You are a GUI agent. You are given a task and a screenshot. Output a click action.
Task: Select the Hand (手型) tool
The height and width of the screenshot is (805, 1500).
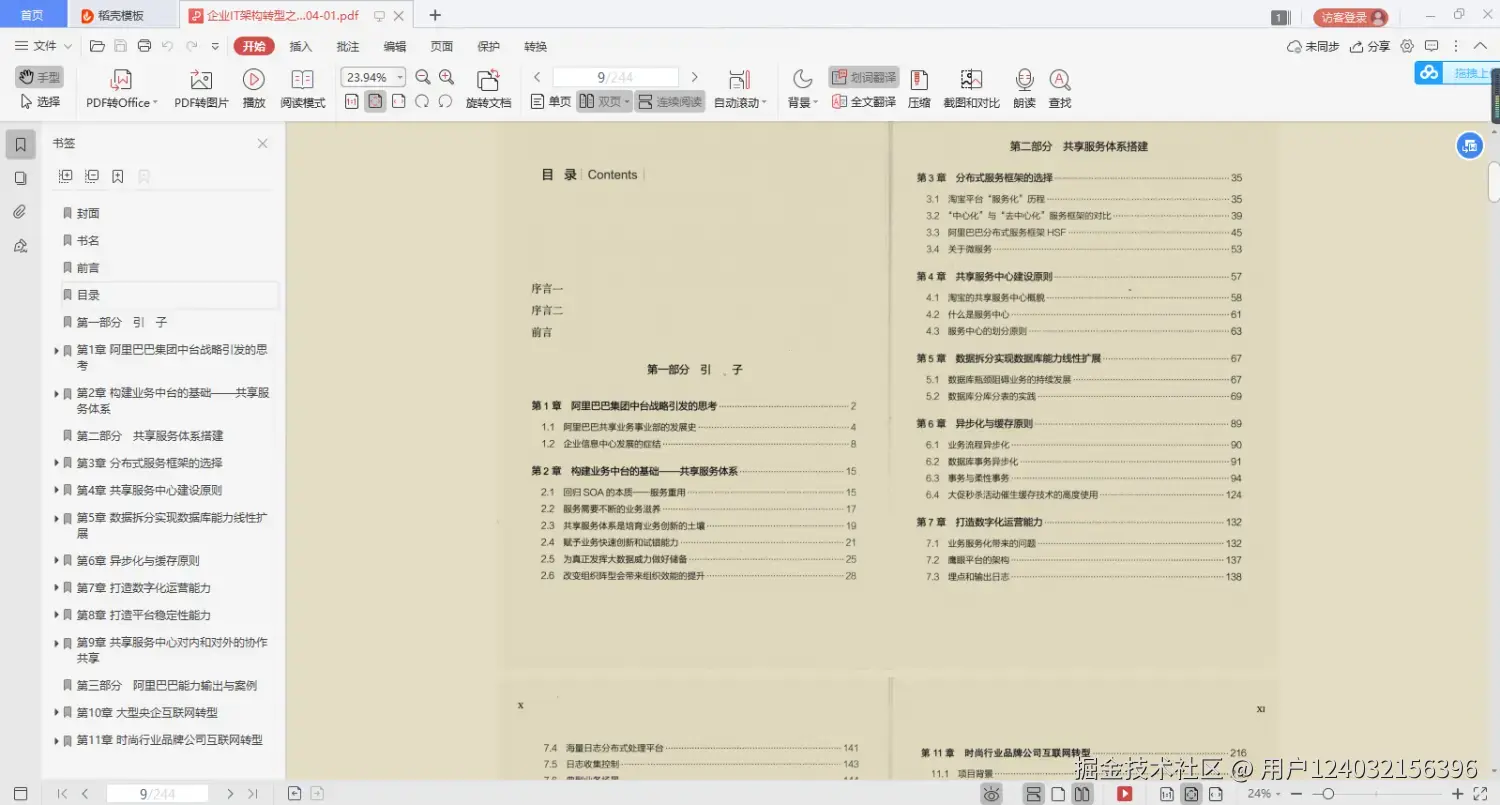coord(39,77)
